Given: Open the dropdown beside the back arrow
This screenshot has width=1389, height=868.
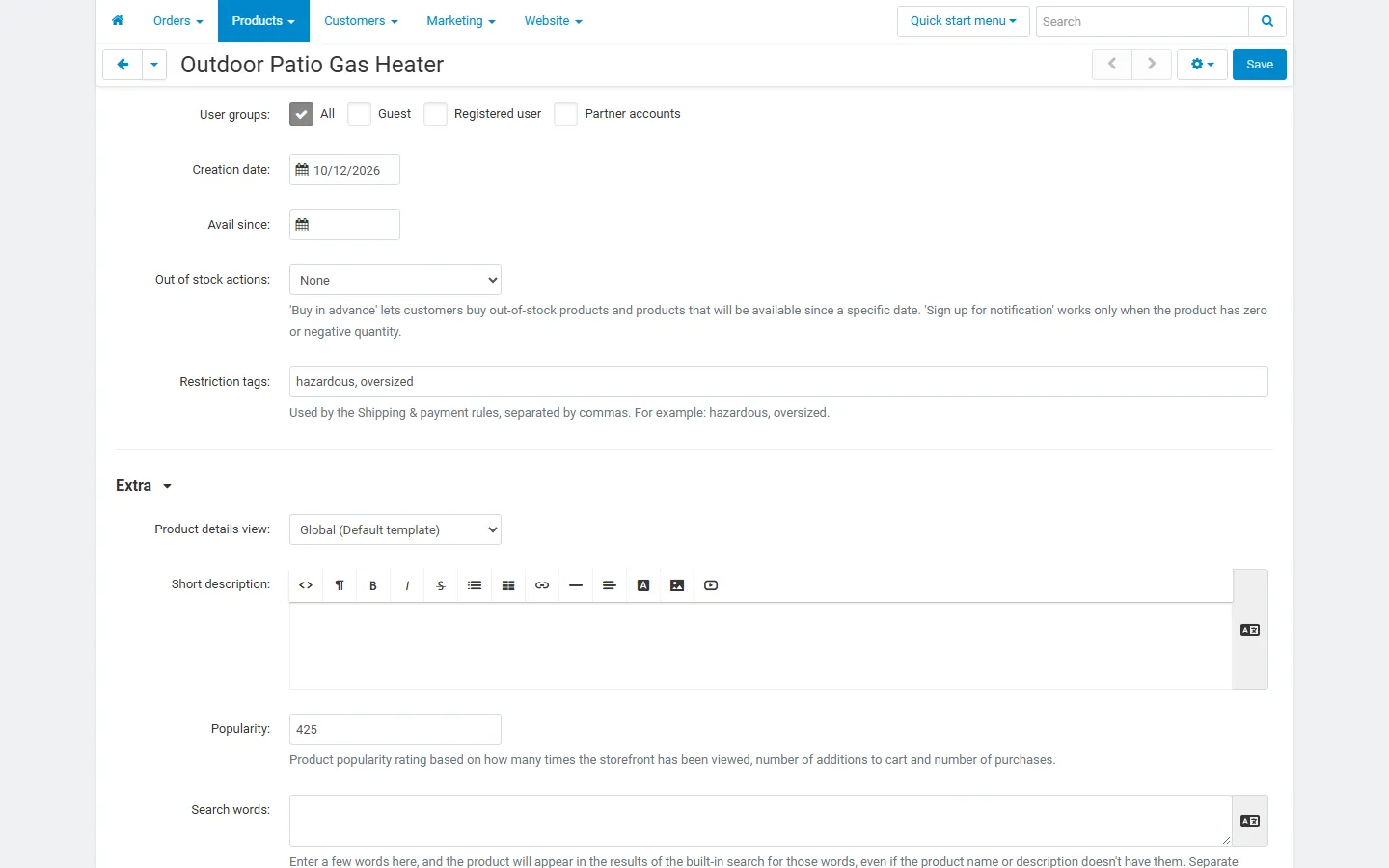Looking at the screenshot, I should click(154, 65).
